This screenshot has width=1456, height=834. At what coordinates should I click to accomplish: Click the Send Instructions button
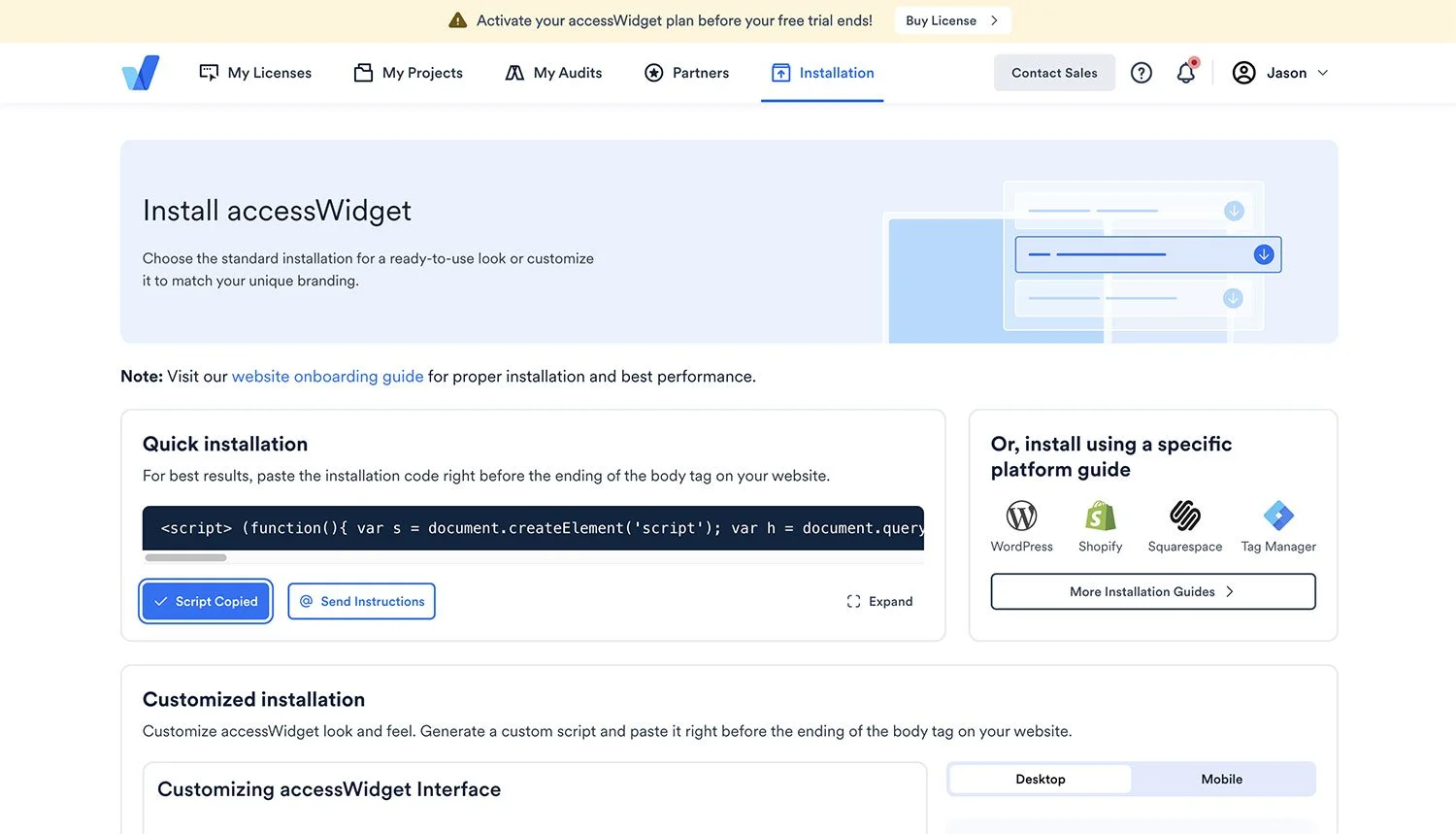(x=361, y=601)
